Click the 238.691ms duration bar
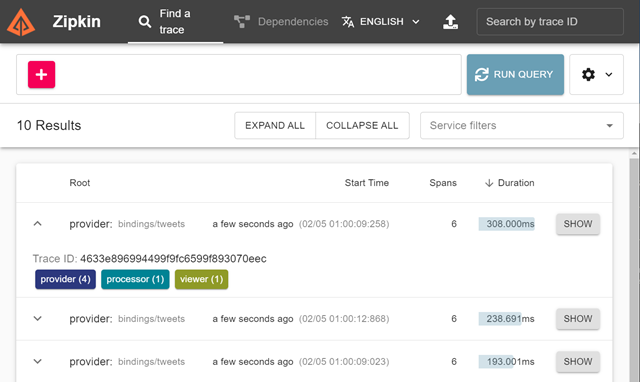Screen dimensions: 640x382 [507, 319]
